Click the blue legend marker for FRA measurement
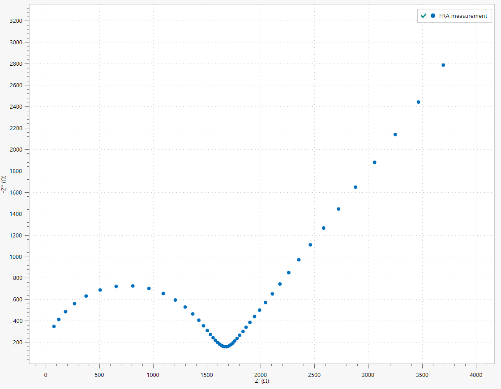The image size is (501, 389). (x=433, y=16)
